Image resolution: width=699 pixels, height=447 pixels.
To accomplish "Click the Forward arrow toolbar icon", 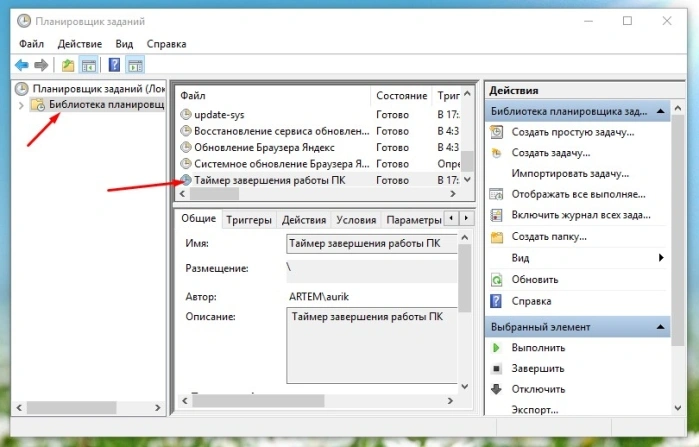I will 41,65.
